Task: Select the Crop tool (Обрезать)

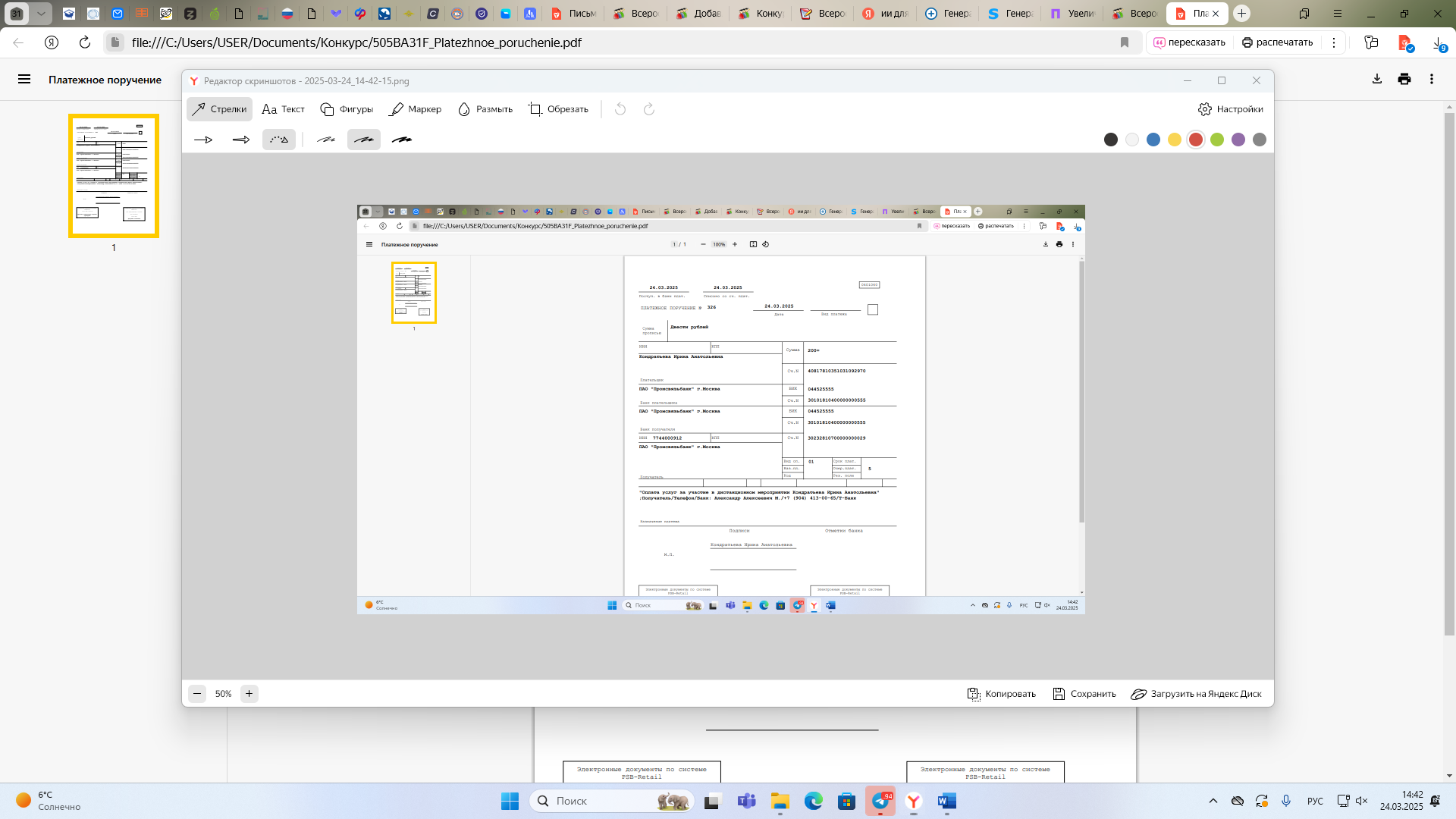Action: 558,109
